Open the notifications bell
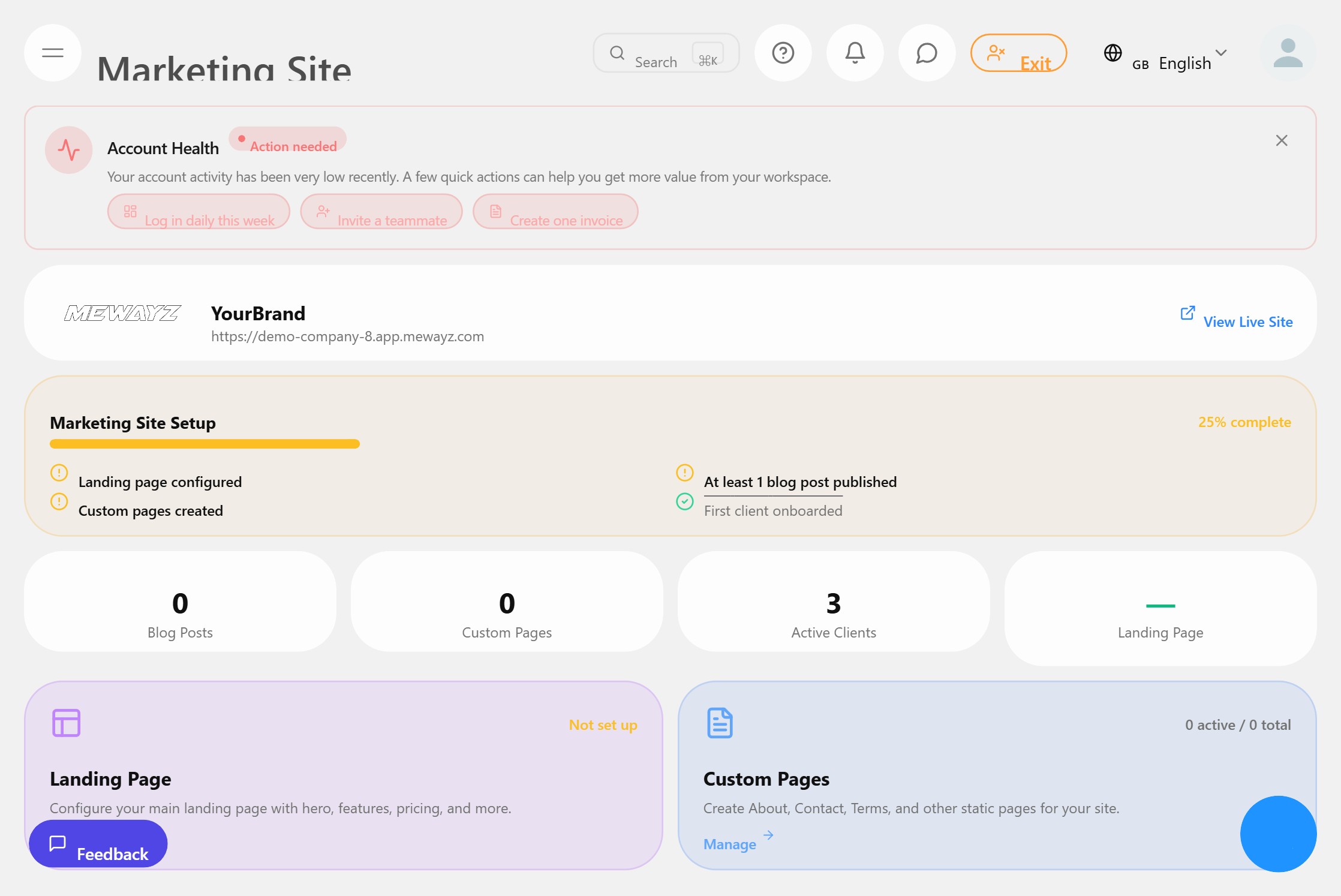This screenshot has width=1341, height=896. 855,53
